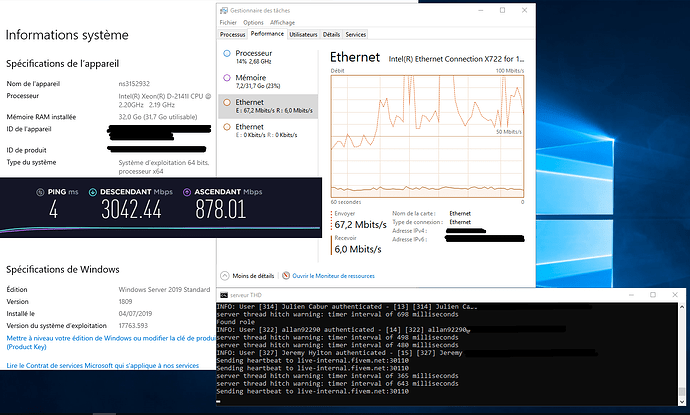Open the Options menu in Task Manager

[253, 22]
